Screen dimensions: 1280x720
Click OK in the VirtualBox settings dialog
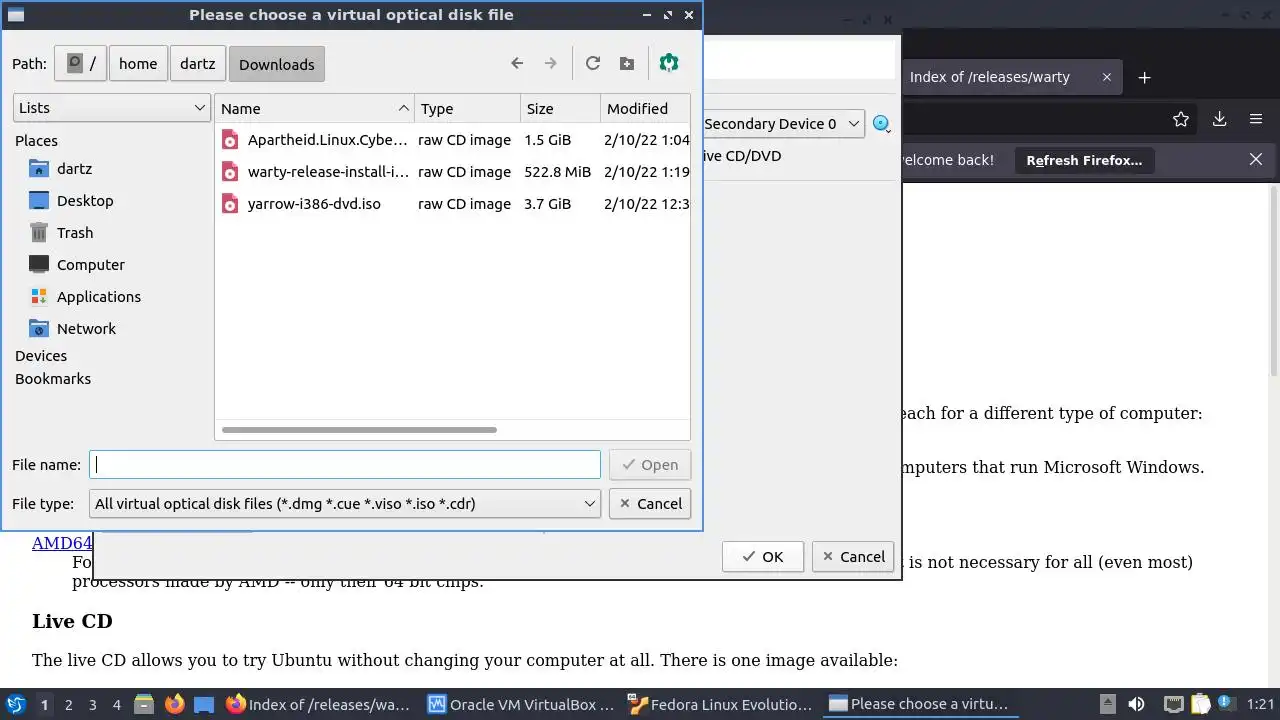click(762, 557)
